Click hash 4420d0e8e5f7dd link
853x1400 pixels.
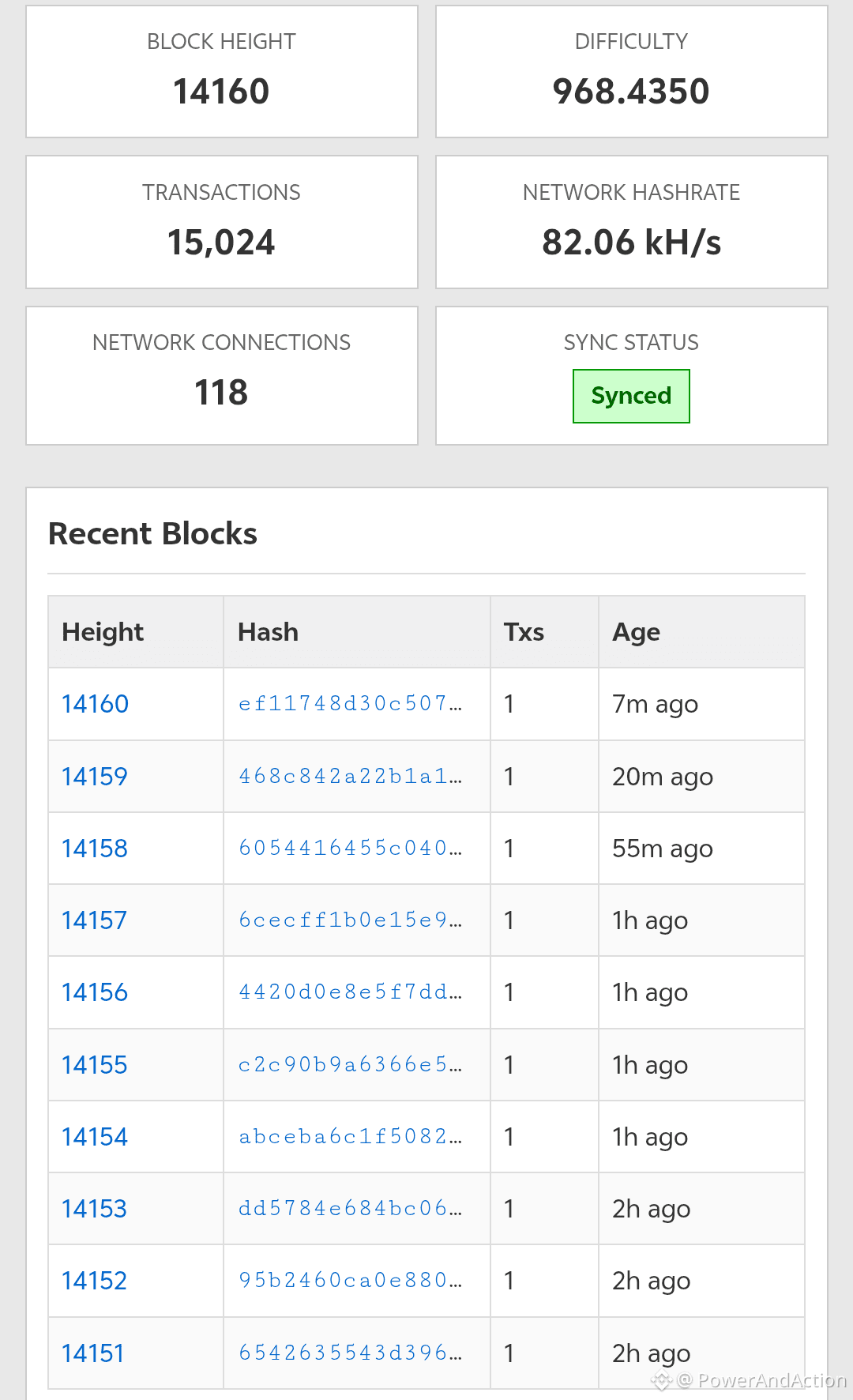tap(350, 992)
